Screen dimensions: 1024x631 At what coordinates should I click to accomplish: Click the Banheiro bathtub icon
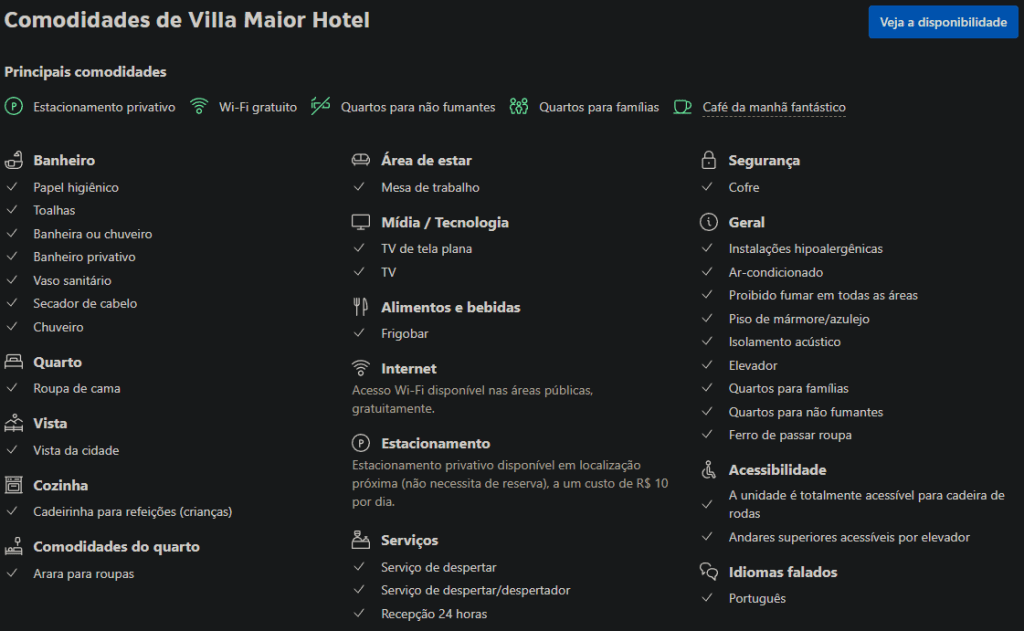click(x=14, y=160)
